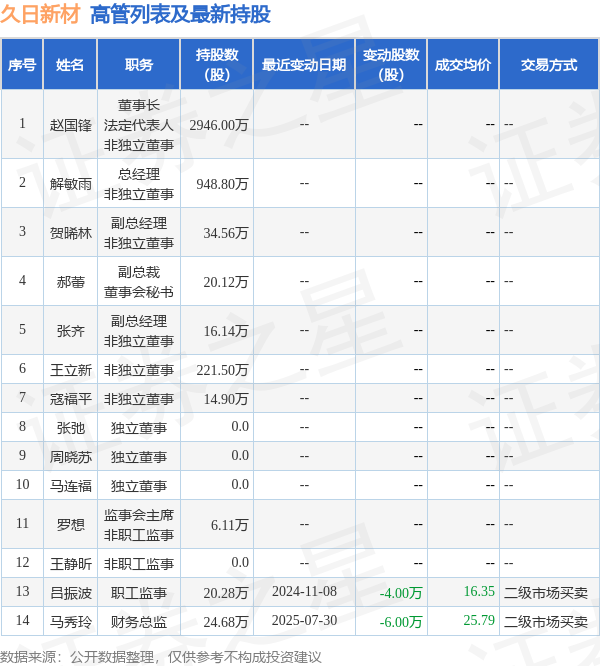Click the 独立董事 cell for 周晓苏
This screenshot has width=600, height=666.
pos(139,457)
